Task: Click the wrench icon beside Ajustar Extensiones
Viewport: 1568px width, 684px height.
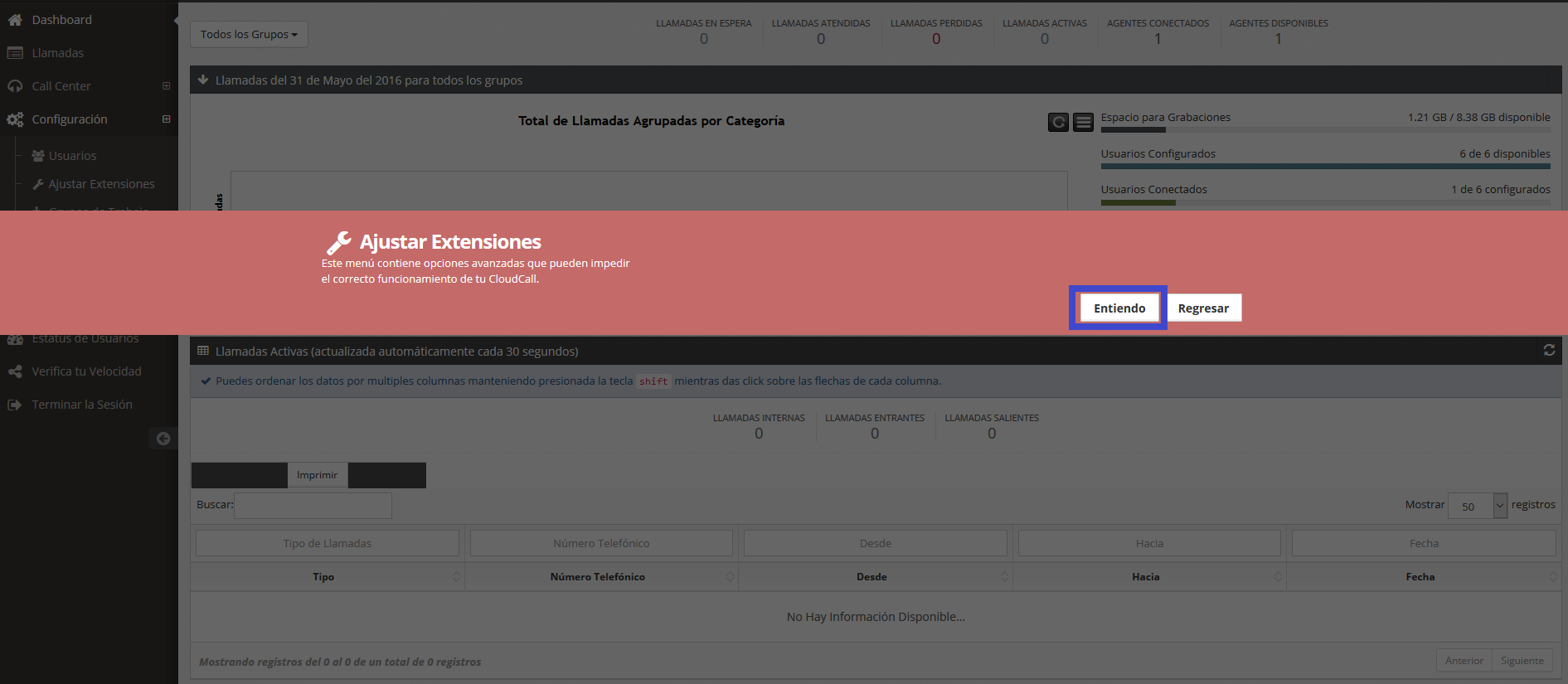Action: [37, 184]
